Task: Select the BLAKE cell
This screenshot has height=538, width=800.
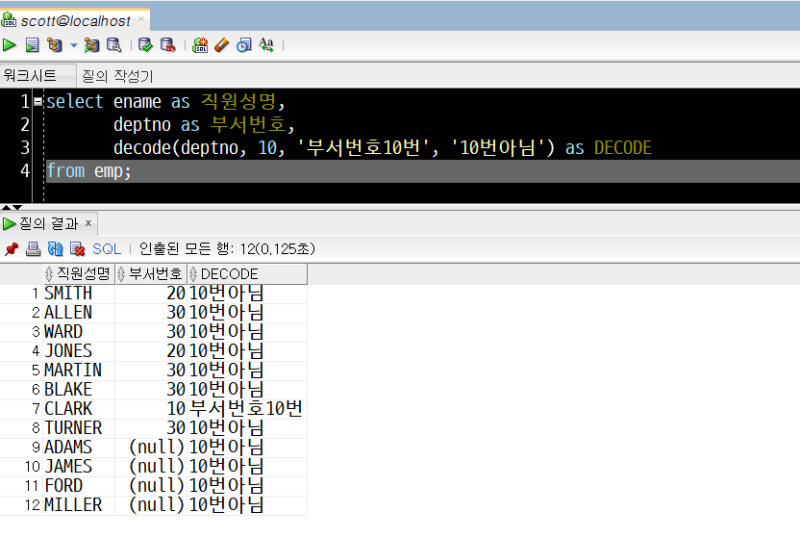Action: (79, 389)
